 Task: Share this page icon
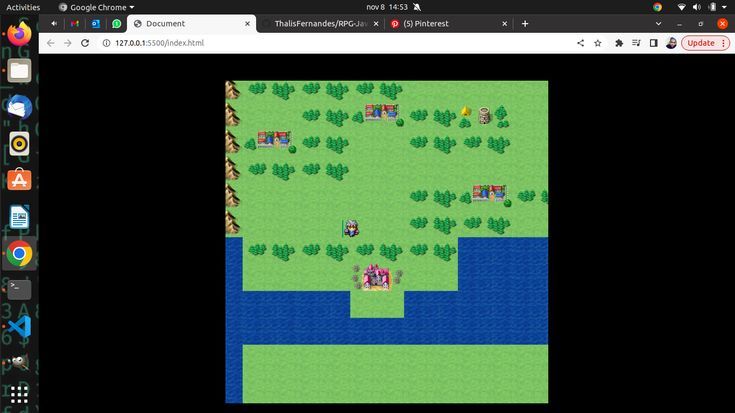580,43
